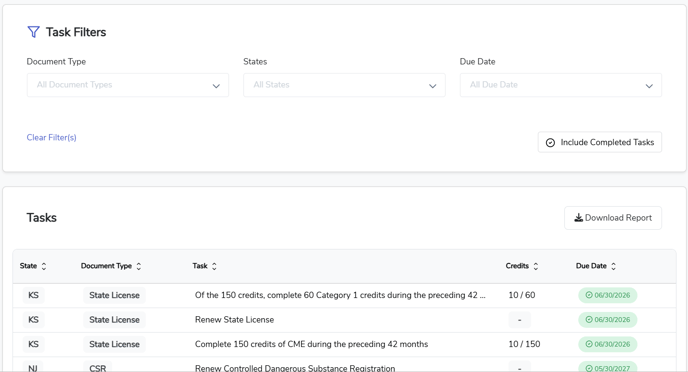Click the Task Filters funnel icon
This screenshot has height=372, width=688.
[33, 32]
